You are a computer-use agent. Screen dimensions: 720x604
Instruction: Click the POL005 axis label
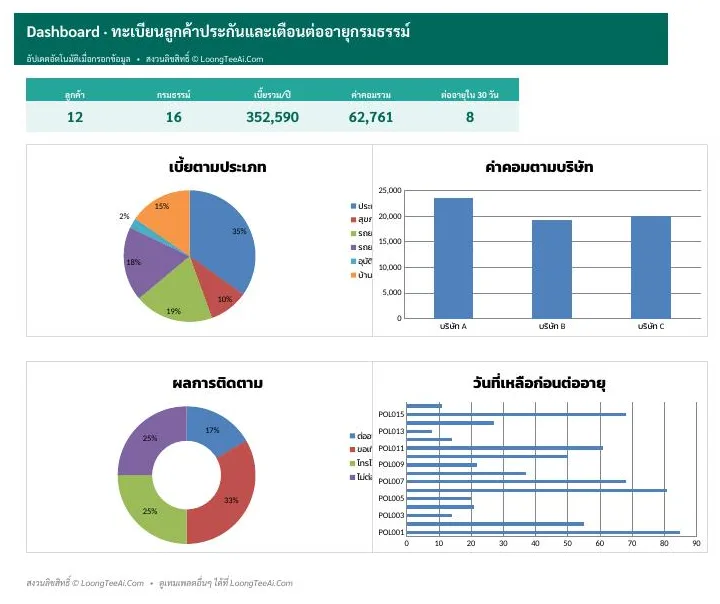(x=391, y=498)
